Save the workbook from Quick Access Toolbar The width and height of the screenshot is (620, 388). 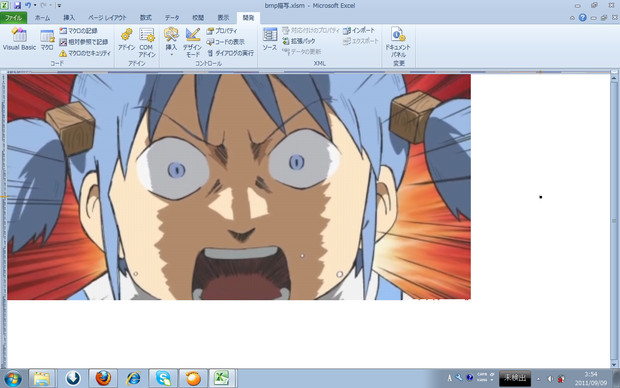click(17, 6)
